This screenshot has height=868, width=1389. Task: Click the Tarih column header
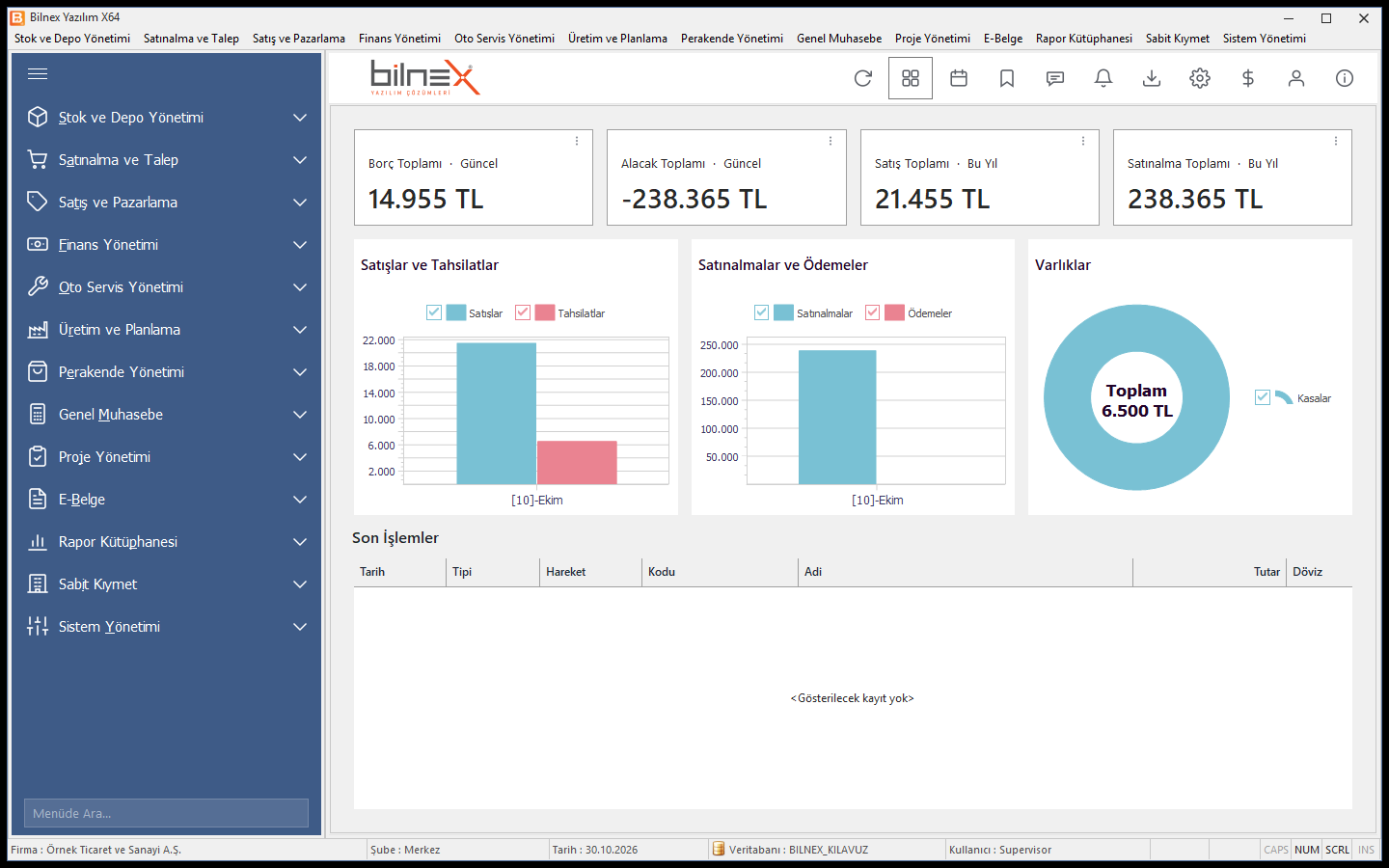tap(399, 572)
